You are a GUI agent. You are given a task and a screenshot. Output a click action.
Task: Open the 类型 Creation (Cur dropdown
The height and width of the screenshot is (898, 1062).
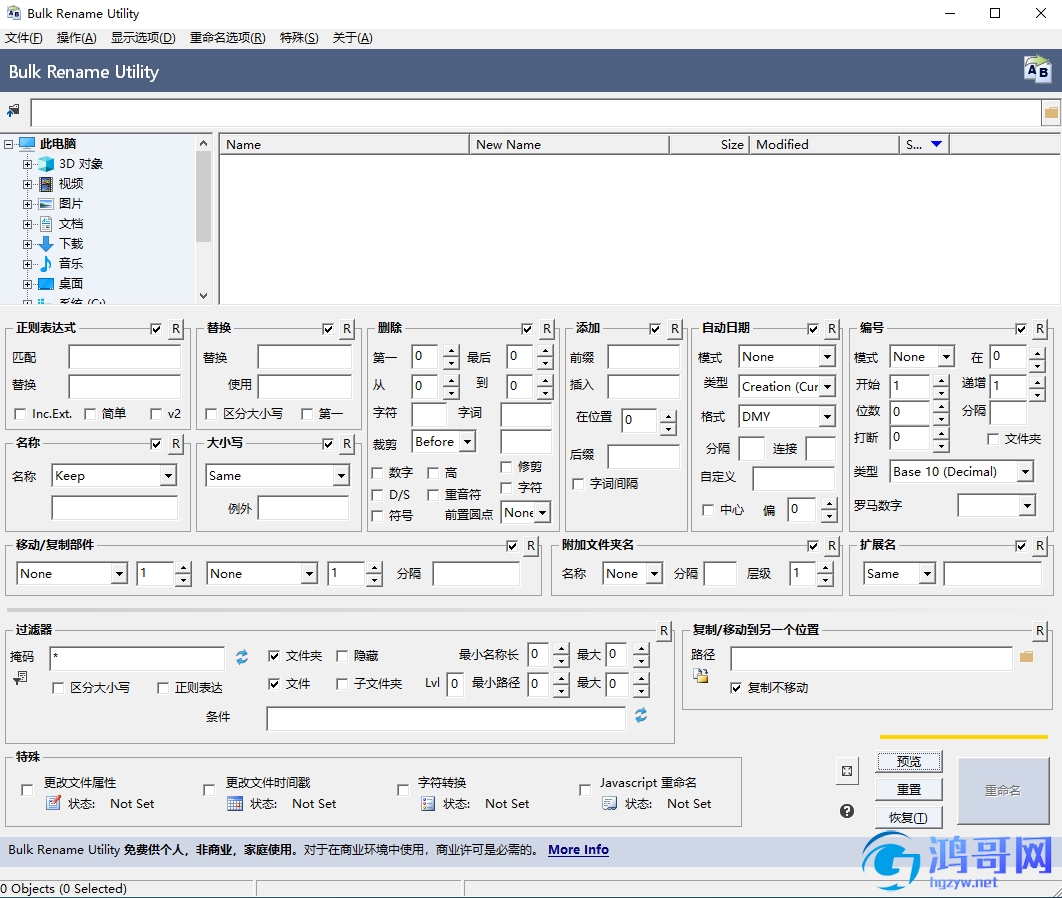point(826,387)
